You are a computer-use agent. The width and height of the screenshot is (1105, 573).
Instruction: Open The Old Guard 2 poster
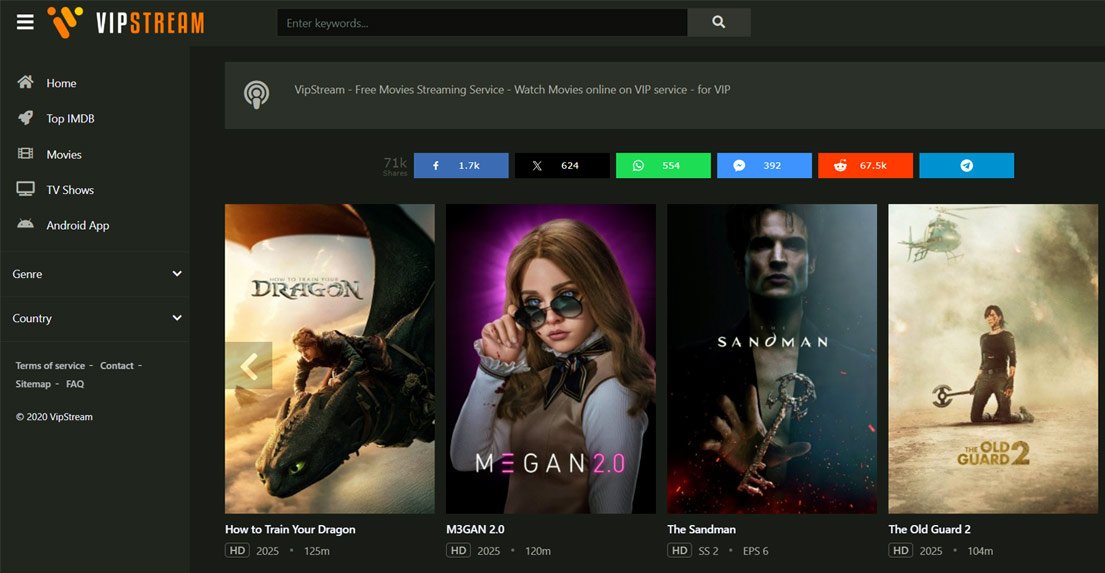pyautogui.click(x=993, y=359)
